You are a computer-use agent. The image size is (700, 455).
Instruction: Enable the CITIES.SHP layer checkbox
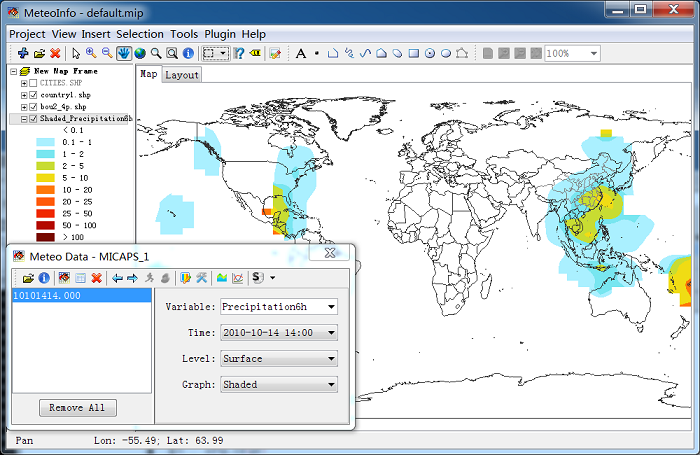[33, 83]
